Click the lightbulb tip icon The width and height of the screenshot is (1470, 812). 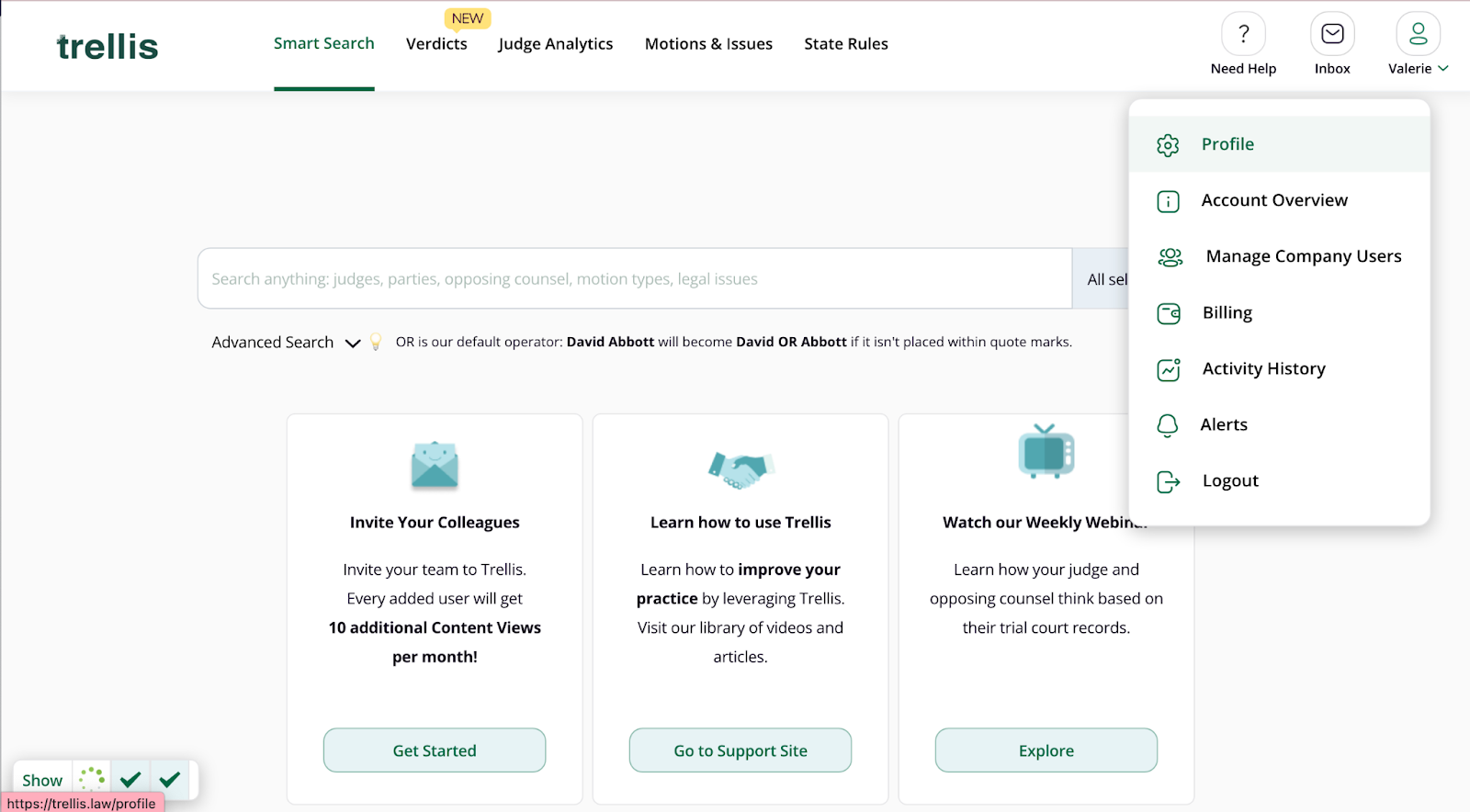click(375, 342)
